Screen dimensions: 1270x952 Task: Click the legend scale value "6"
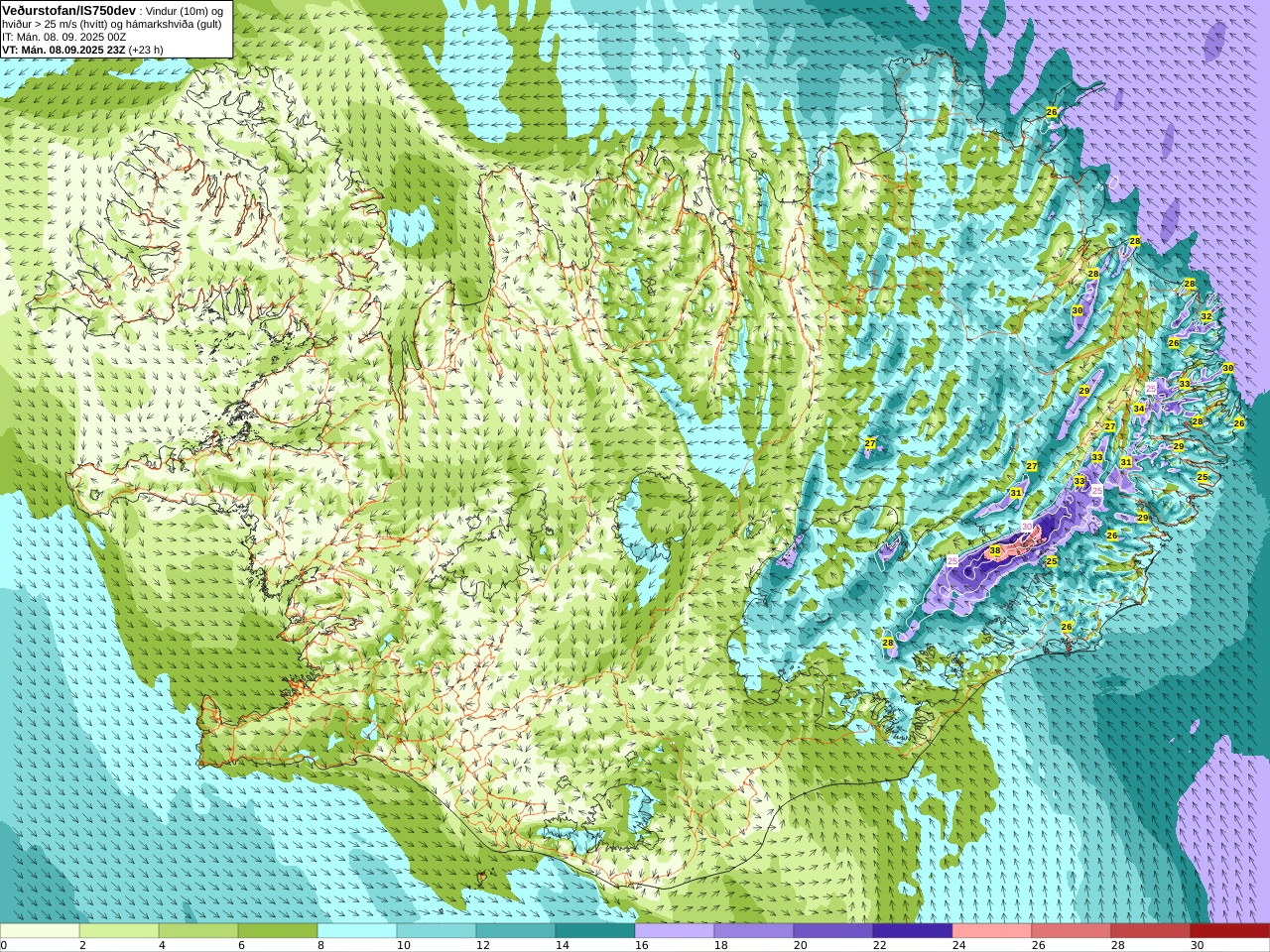click(241, 945)
